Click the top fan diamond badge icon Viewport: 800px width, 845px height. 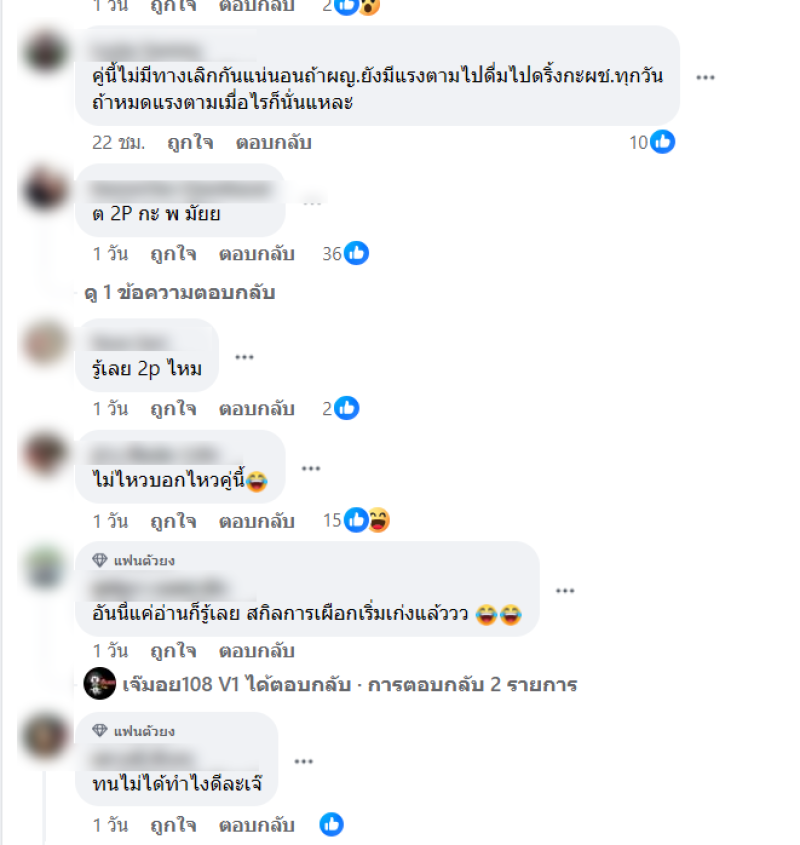[x=100, y=560]
